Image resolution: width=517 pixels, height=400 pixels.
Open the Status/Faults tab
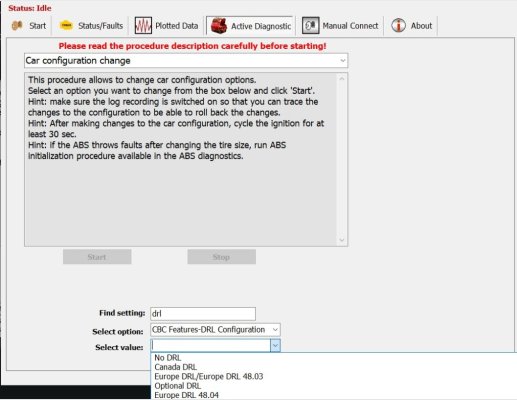point(100,26)
